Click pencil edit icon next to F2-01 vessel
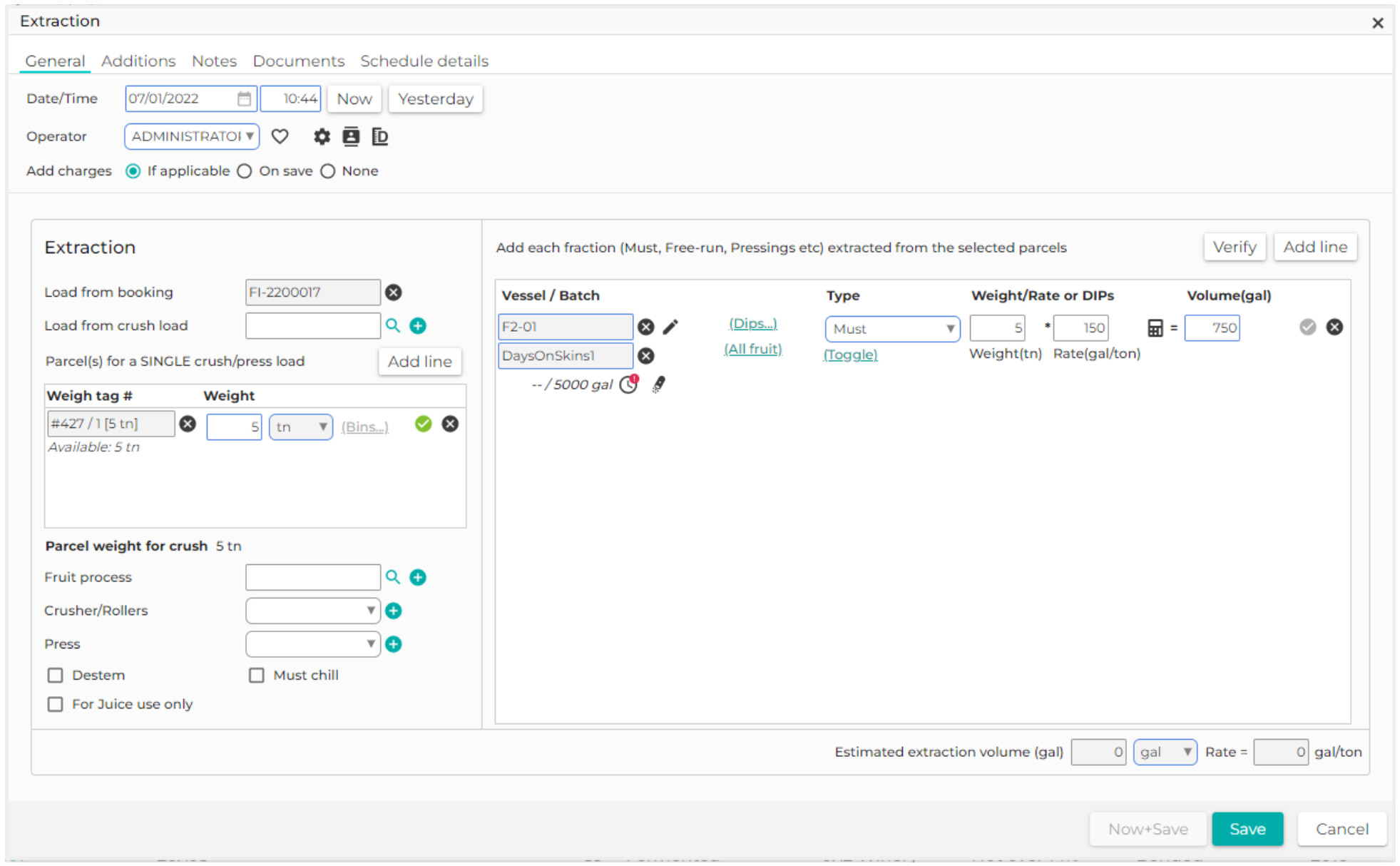This screenshot has width=1400, height=866. (670, 327)
